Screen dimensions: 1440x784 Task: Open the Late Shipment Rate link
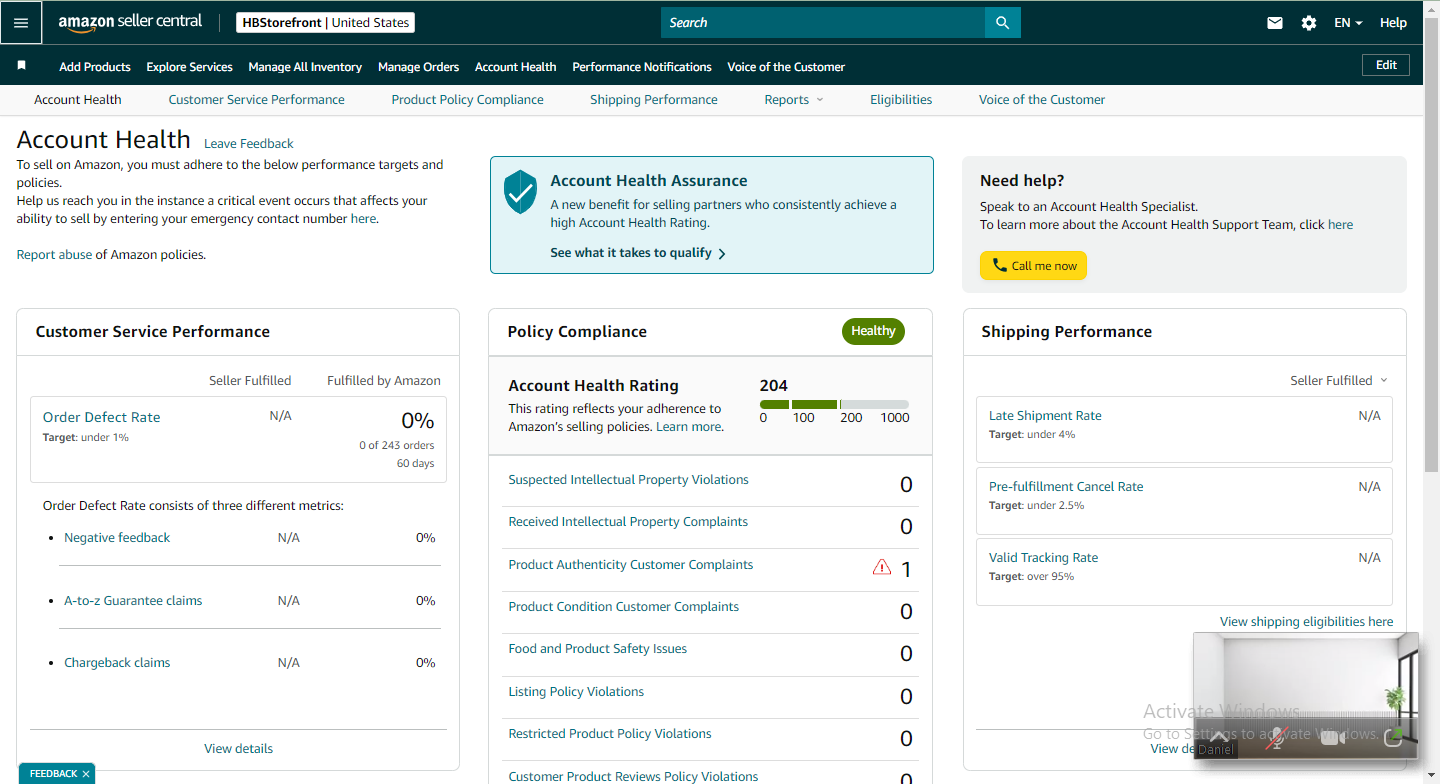(x=1045, y=416)
